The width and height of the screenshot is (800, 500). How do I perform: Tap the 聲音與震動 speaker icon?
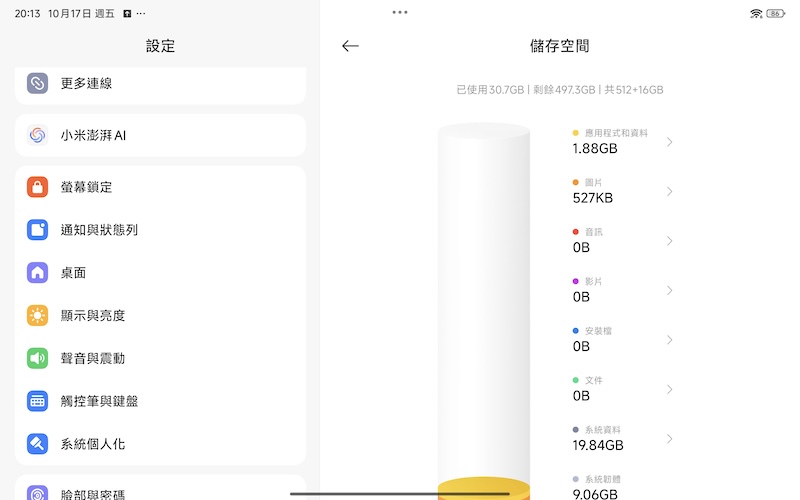38,358
